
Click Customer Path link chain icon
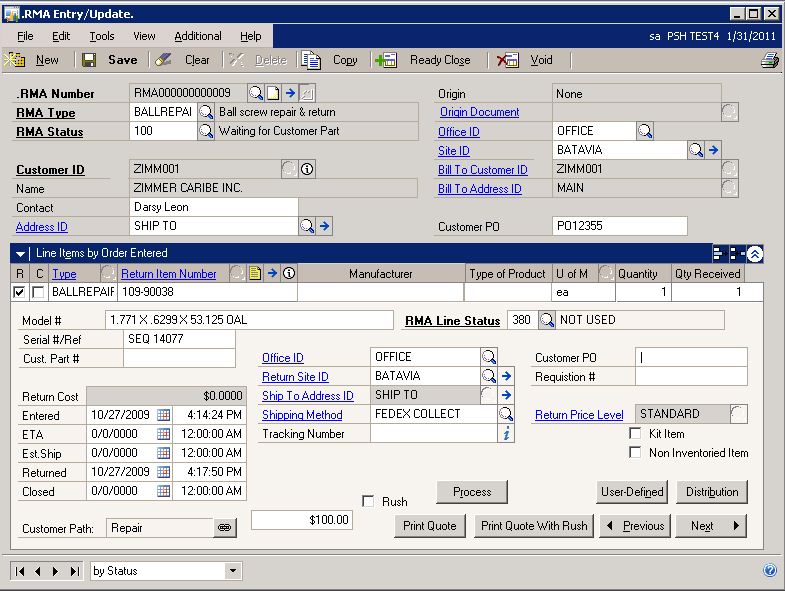(x=225, y=527)
